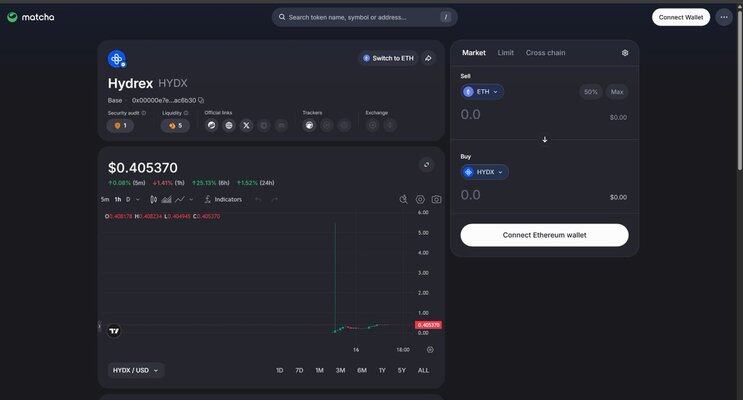Image resolution: width=743 pixels, height=400 pixels.
Task: Set chart range to 6M
Action: 362,370
